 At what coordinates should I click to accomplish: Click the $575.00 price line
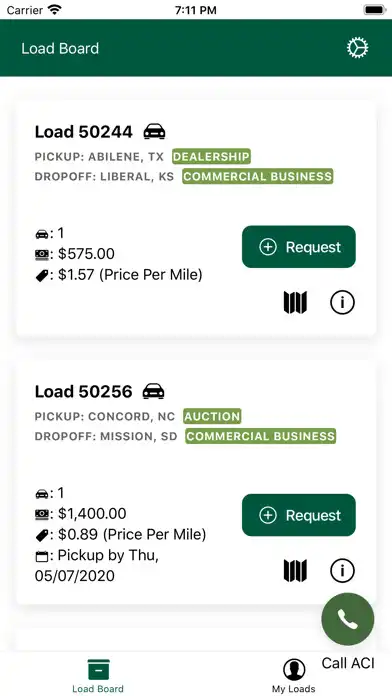[75, 254]
